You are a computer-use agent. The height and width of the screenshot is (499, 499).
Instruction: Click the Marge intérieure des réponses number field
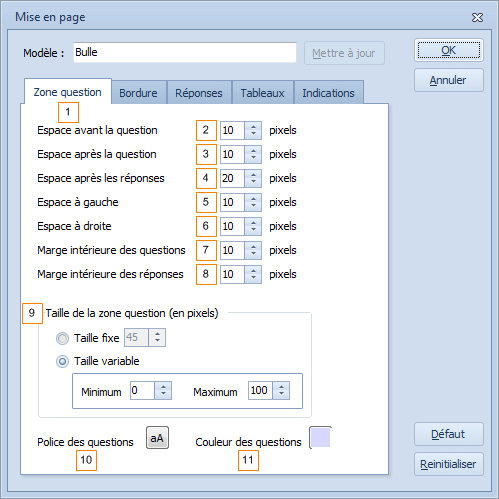[x=232, y=274]
